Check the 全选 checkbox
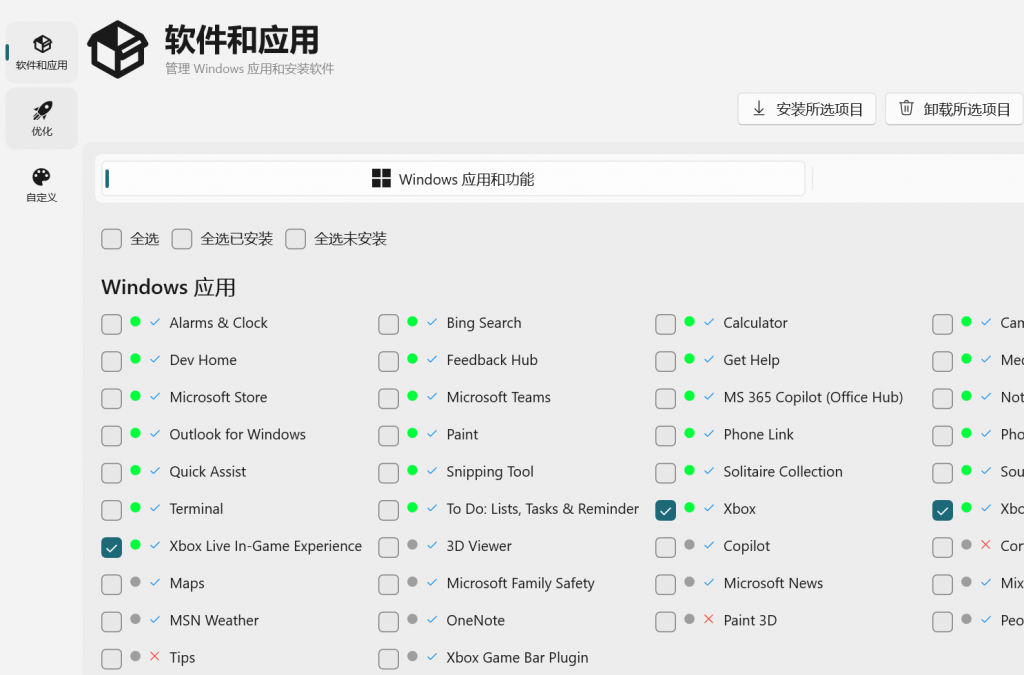Screen dimensions: 1024x675 [112, 239]
